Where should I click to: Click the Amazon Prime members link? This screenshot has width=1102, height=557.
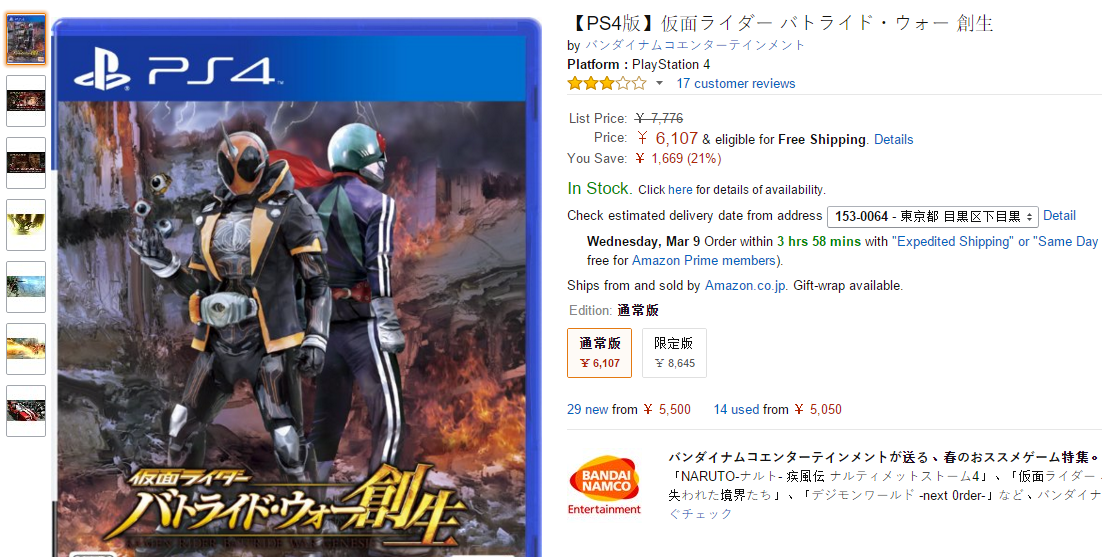point(704,261)
